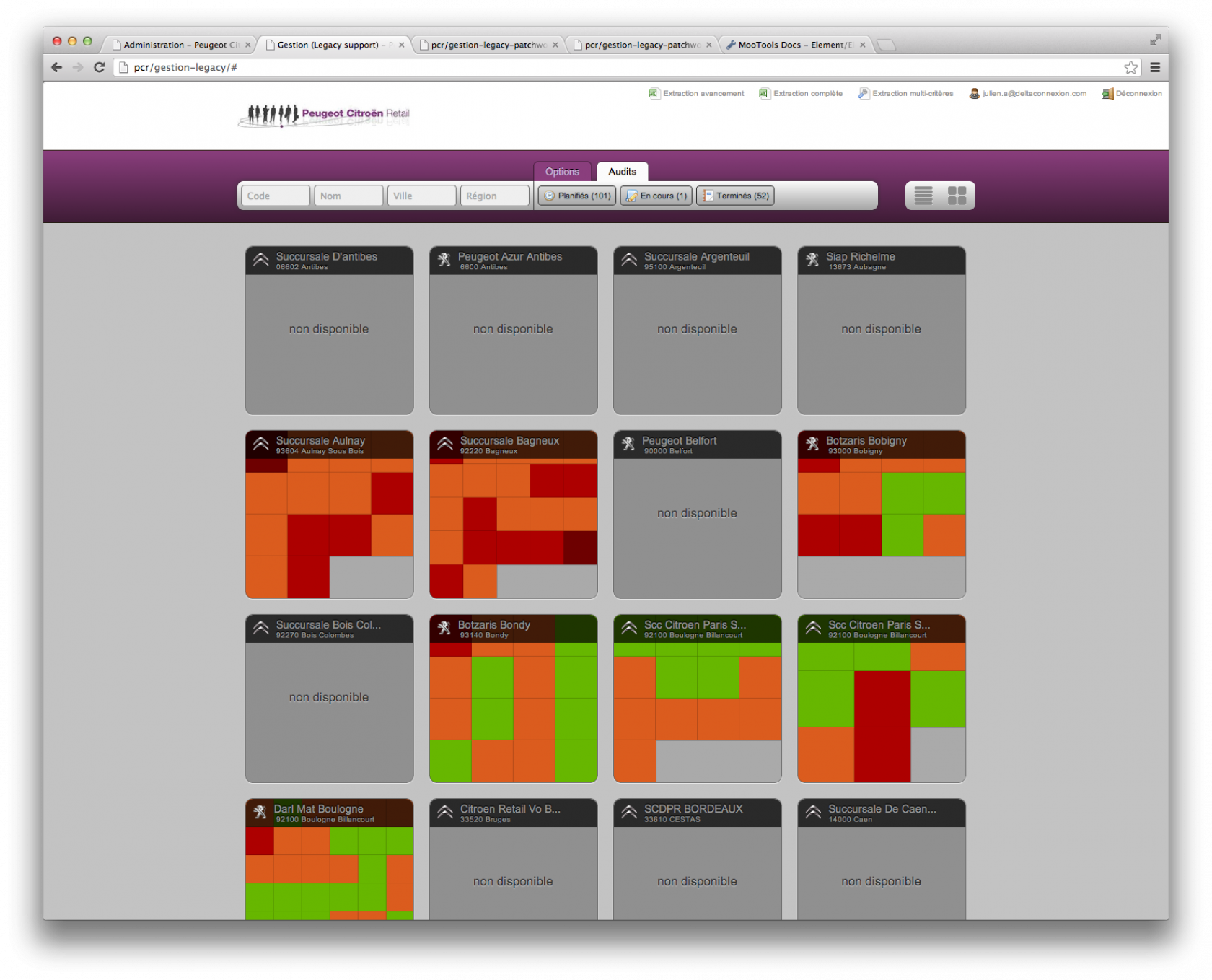The height and width of the screenshot is (980, 1212).
Task: Click the Citroën logo on Succursale Argenteuil card
Action: 629,260
